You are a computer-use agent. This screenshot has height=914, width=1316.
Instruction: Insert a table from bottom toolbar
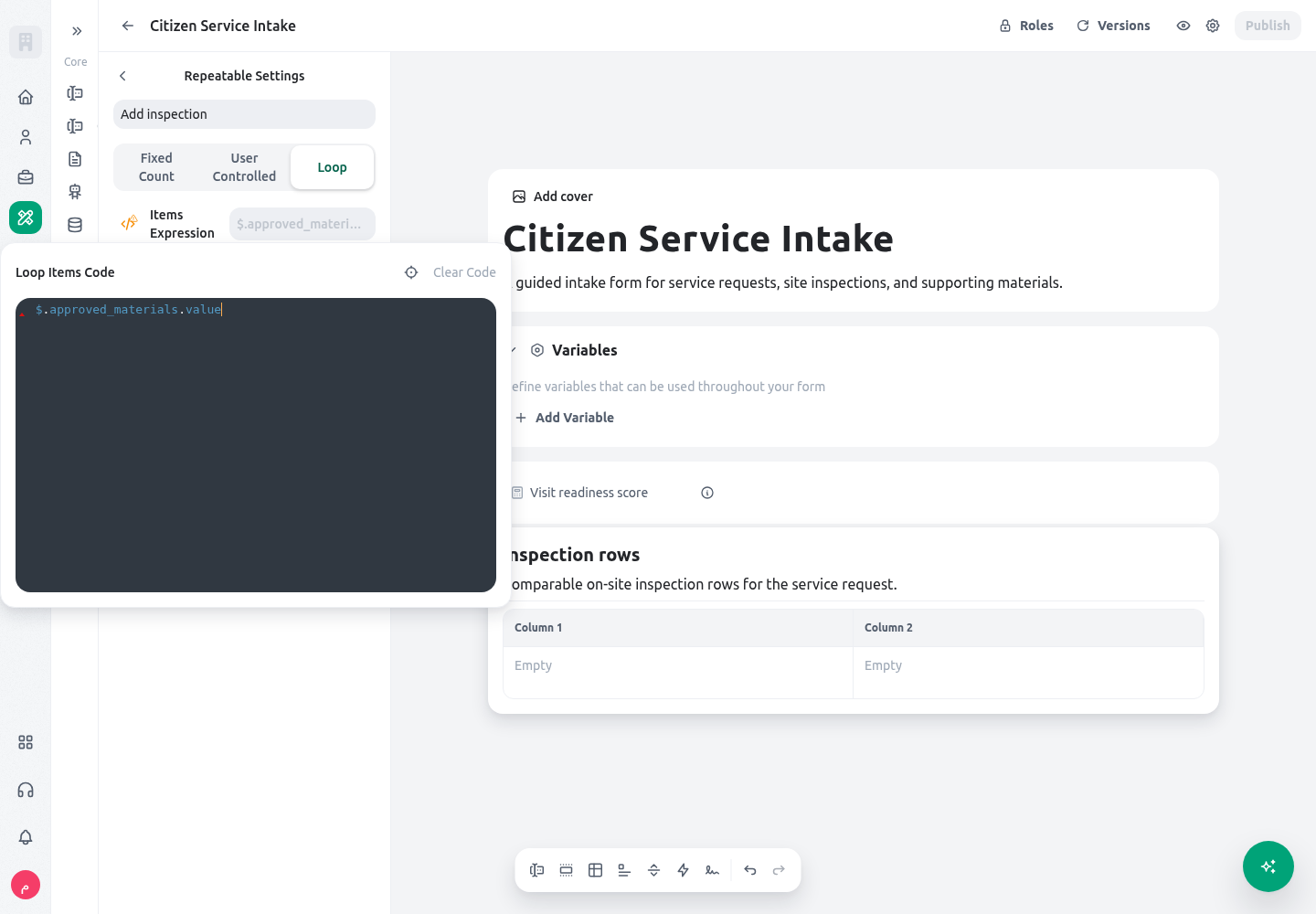click(596, 870)
